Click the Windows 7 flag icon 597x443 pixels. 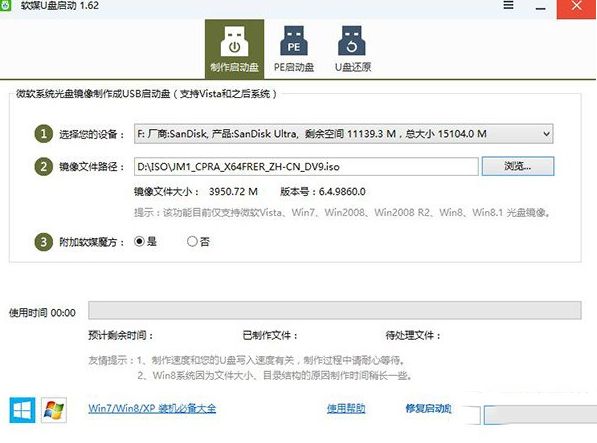click(54, 410)
